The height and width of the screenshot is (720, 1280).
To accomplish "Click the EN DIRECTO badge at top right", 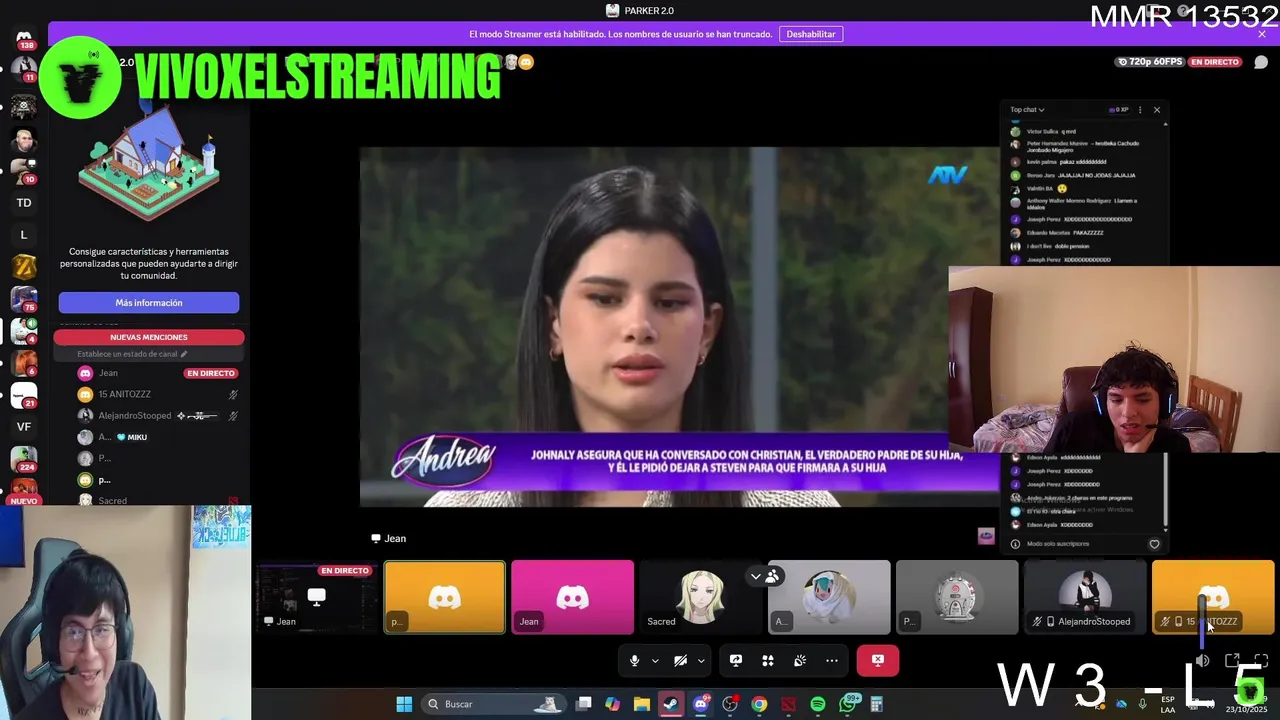I will click(x=1214, y=62).
